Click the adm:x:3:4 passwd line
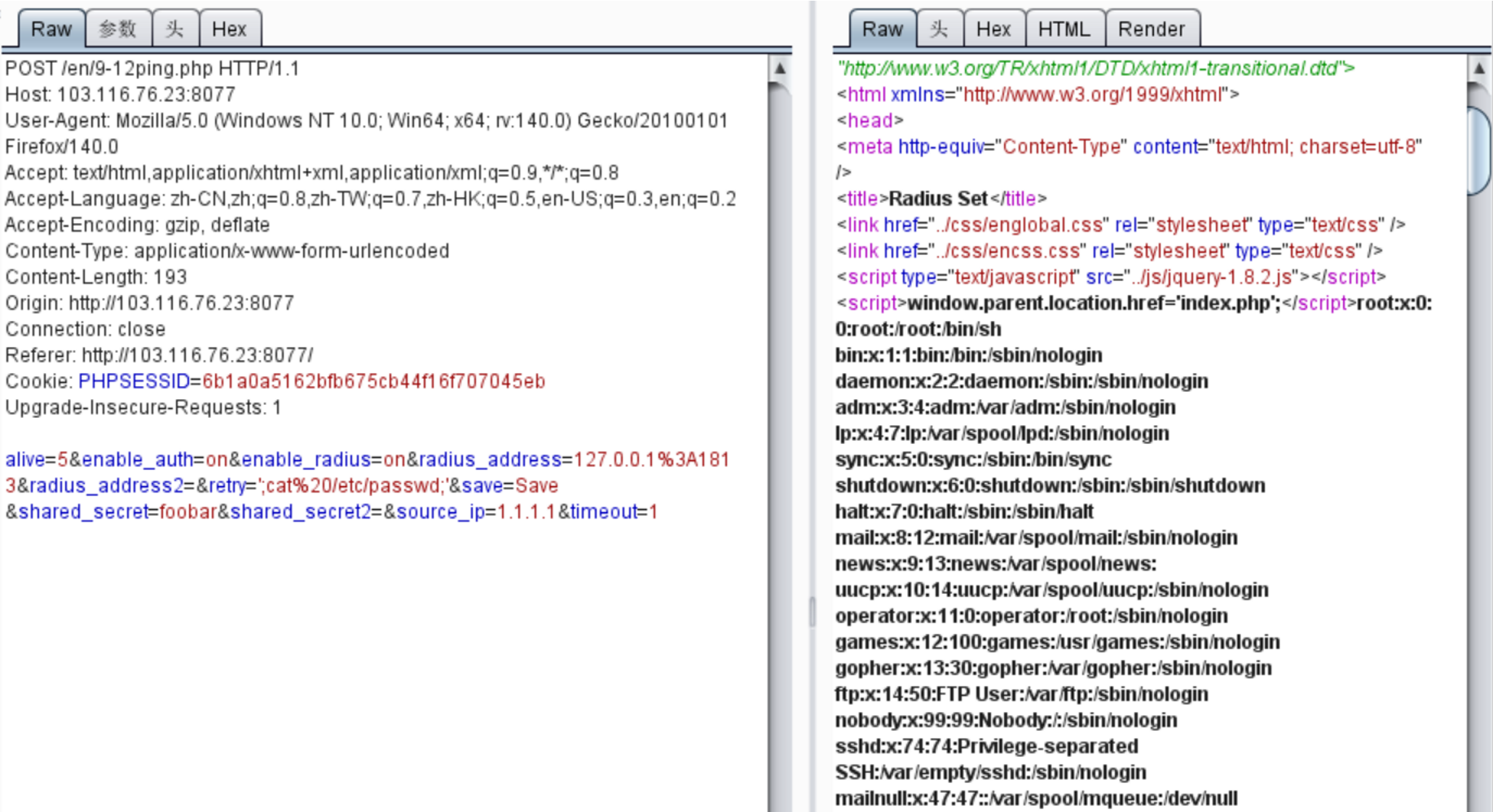1493x812 pixels. pos(1005,408)
